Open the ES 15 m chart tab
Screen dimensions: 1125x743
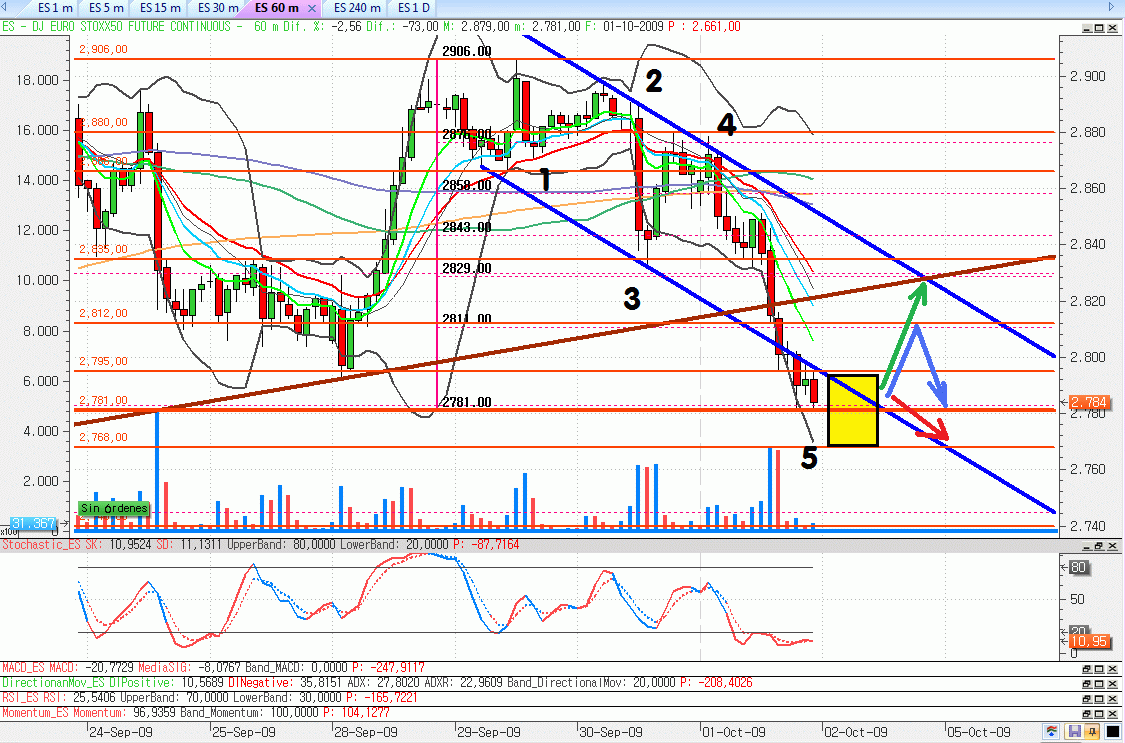(x=159, y=9)
